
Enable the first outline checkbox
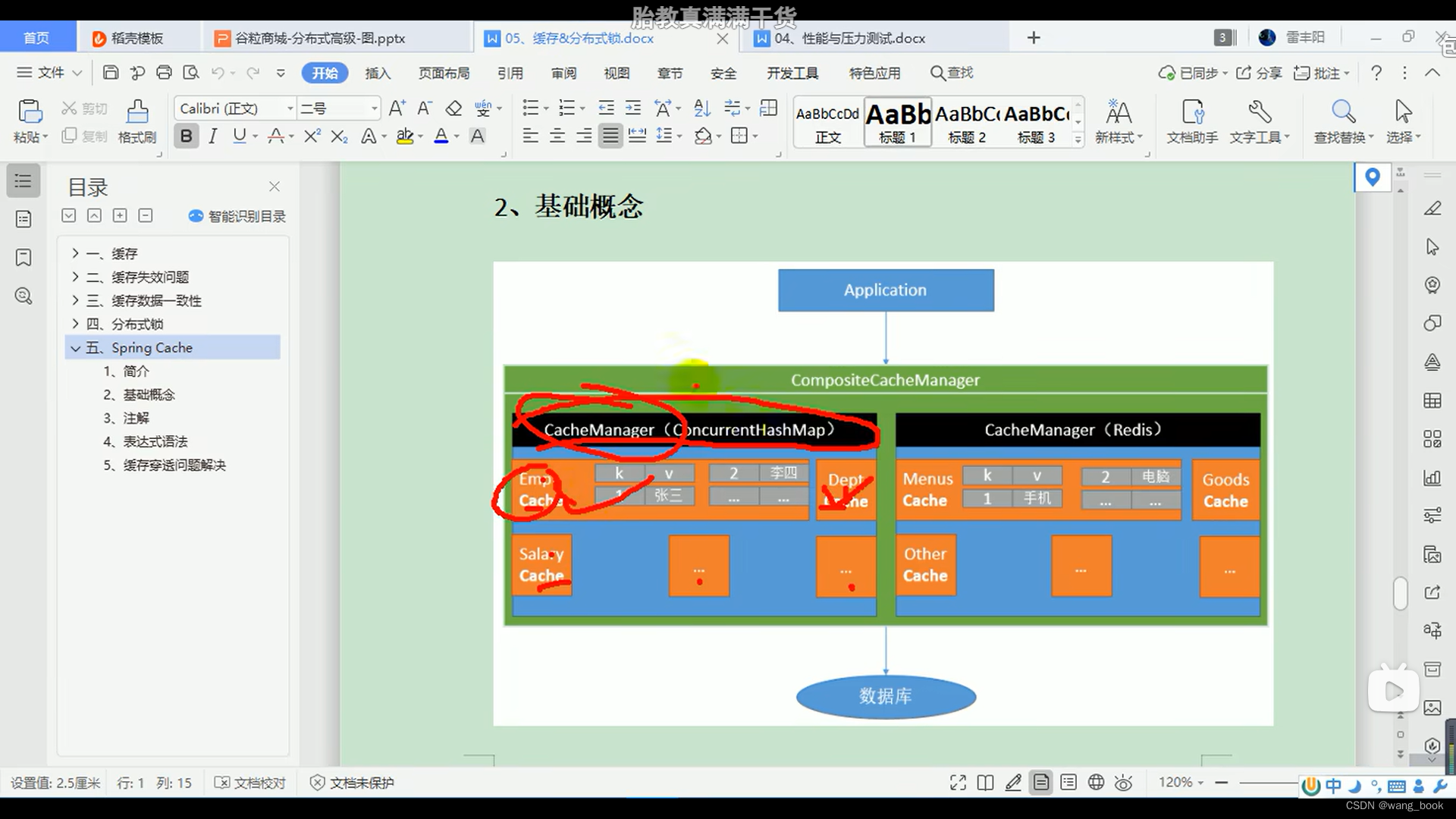69,215
